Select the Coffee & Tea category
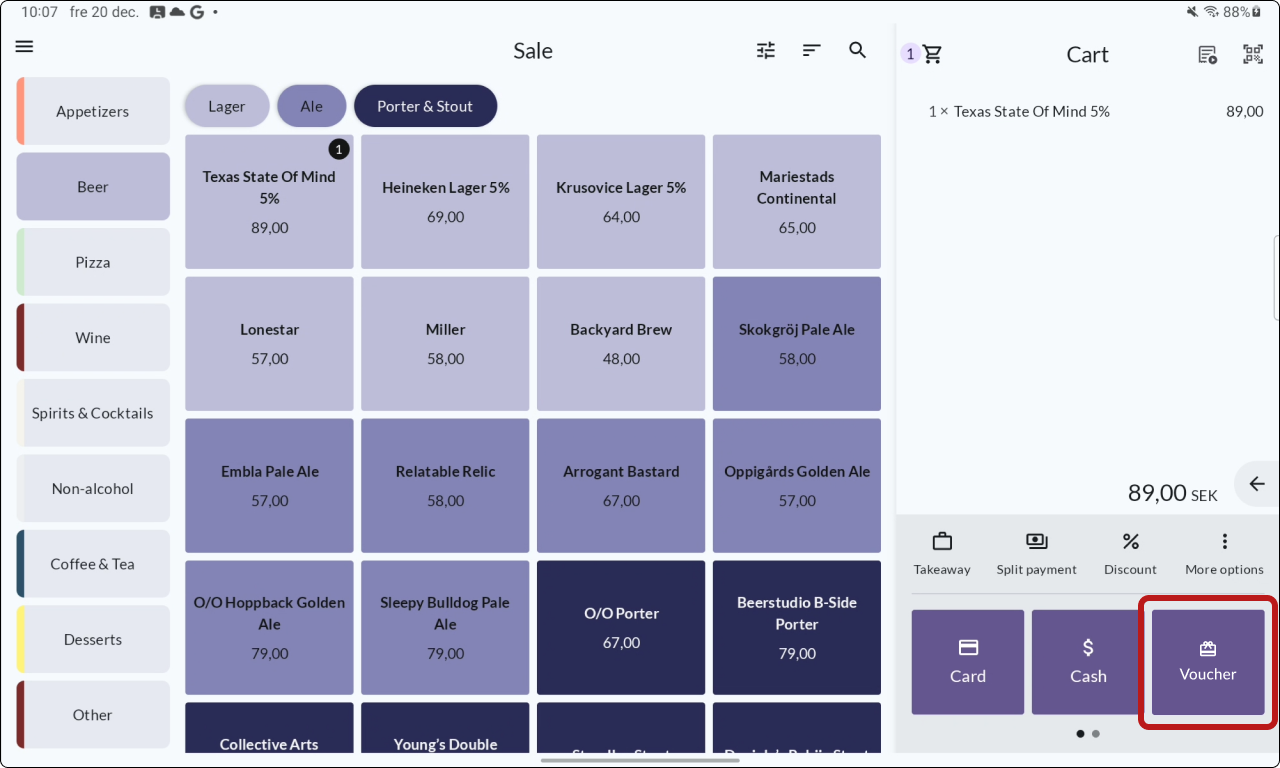 tap(93, 564)
